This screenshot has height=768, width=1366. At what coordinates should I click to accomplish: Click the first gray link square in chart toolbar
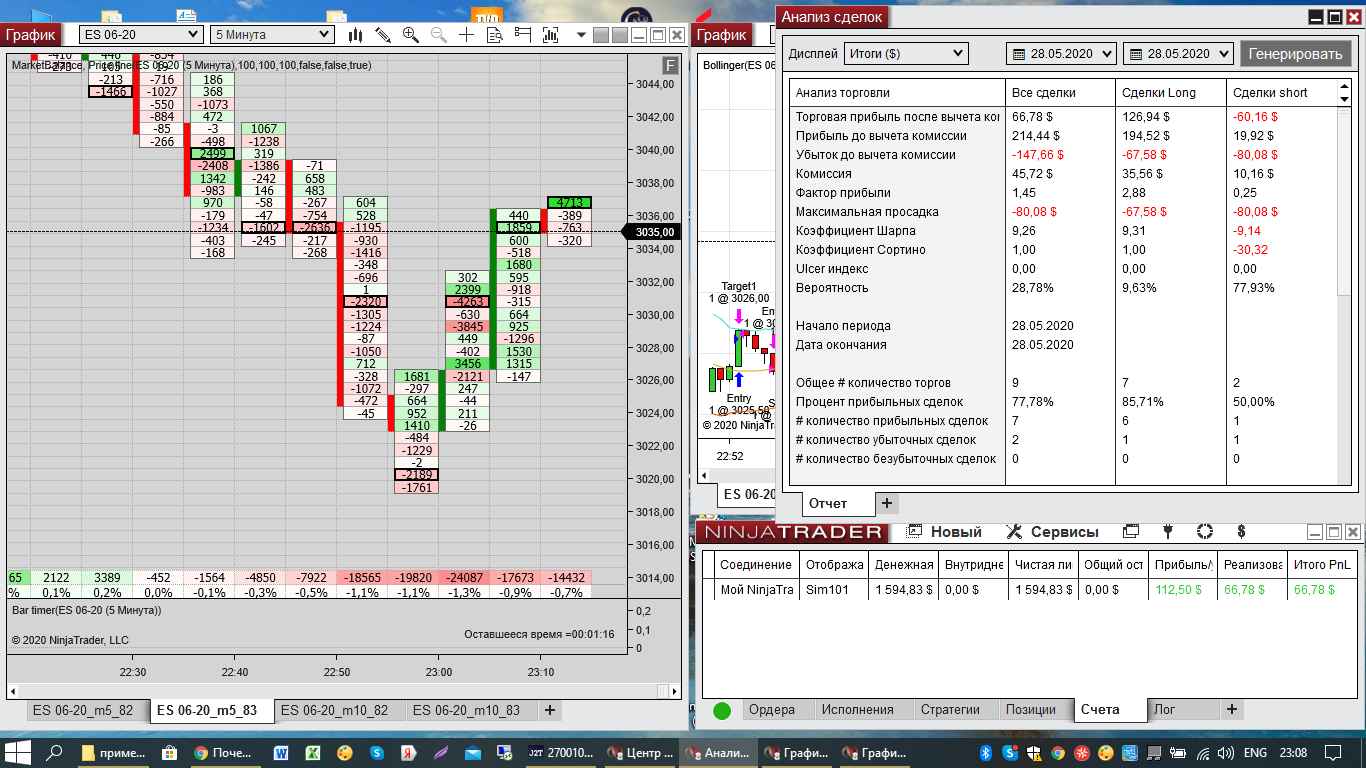click(601, 35)
